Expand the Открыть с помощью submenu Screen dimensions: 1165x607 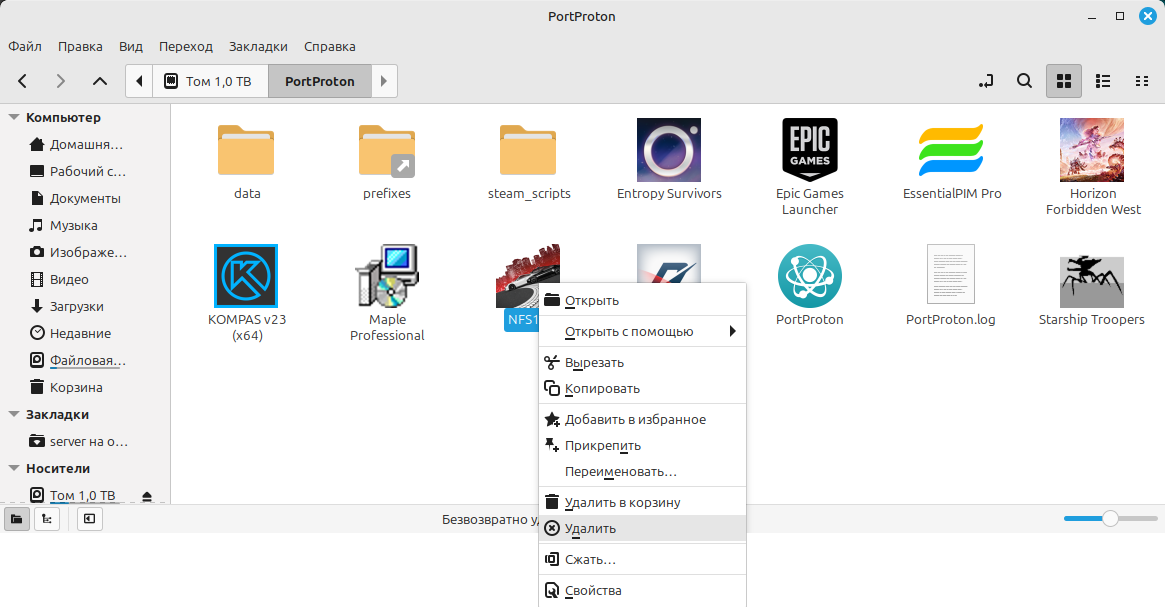(642, 331)
